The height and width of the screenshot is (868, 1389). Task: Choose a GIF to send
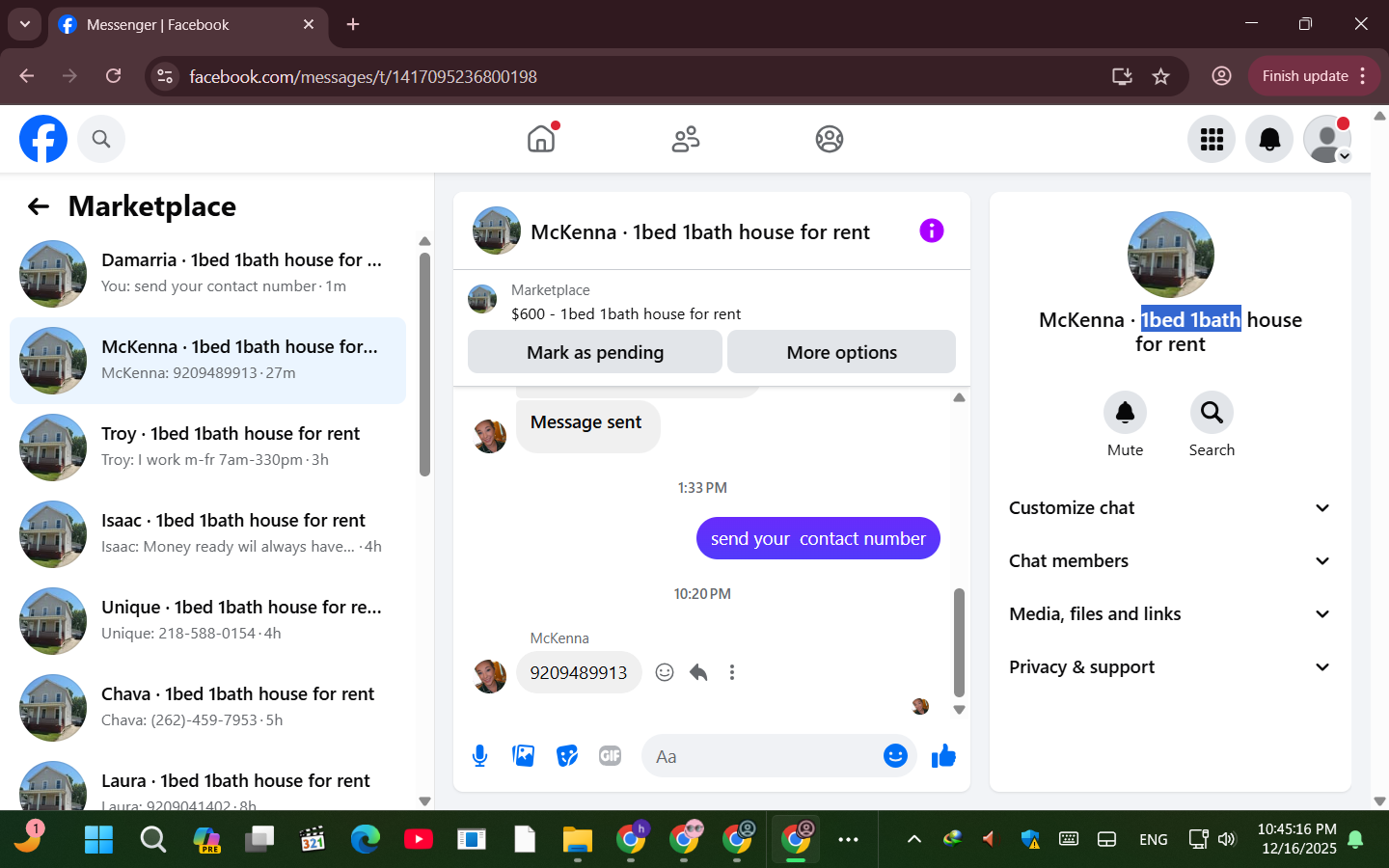click(611, 756)
